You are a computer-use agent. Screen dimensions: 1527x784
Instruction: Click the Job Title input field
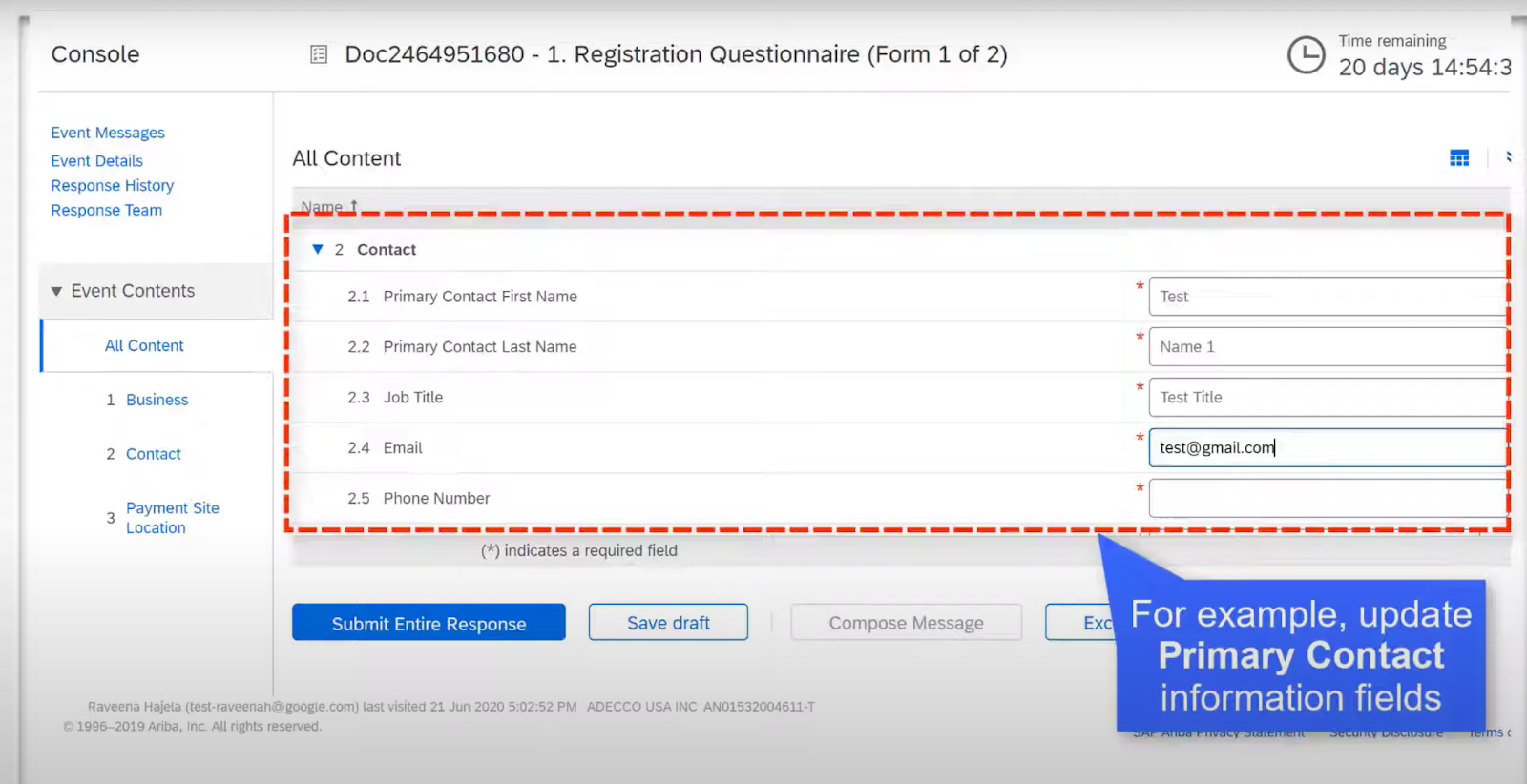tap(1328, 398)
